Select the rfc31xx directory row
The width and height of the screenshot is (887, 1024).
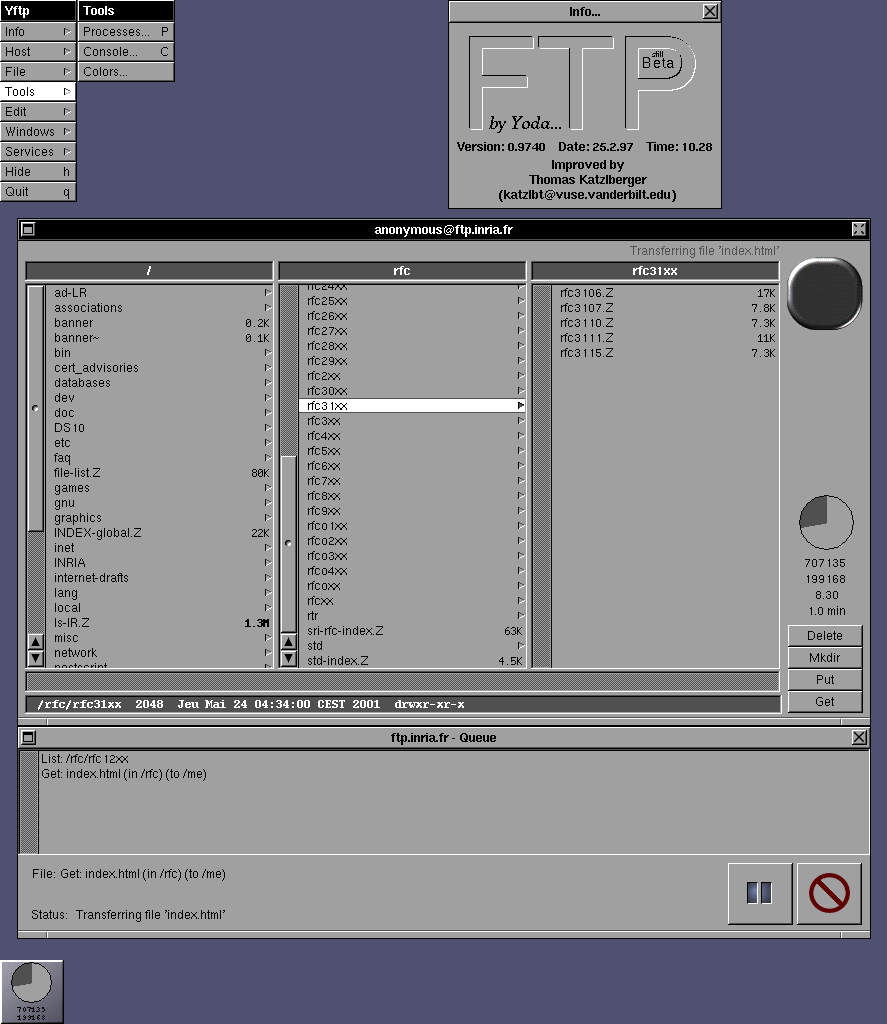point(411,406)
